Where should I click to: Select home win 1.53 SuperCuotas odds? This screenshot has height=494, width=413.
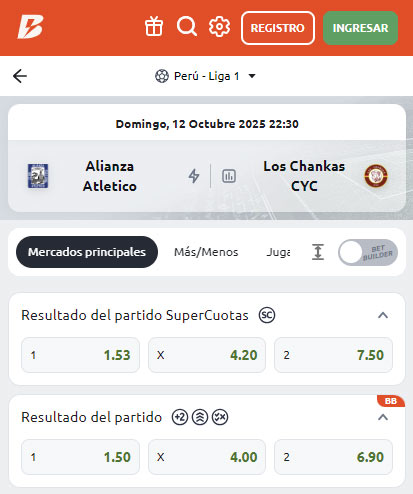(80, 355)
